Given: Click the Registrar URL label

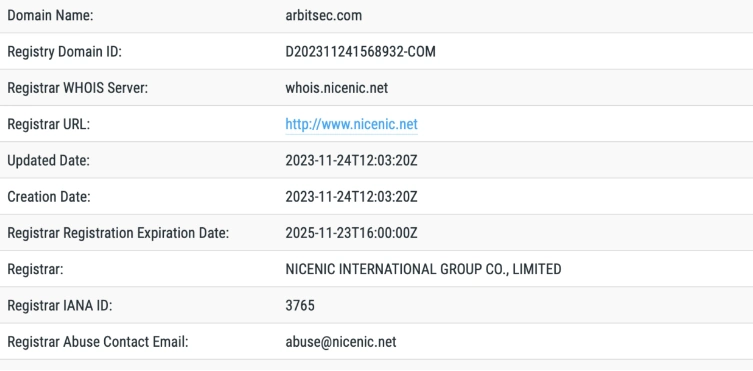Looking at the screenshot, I should (49, 124).
